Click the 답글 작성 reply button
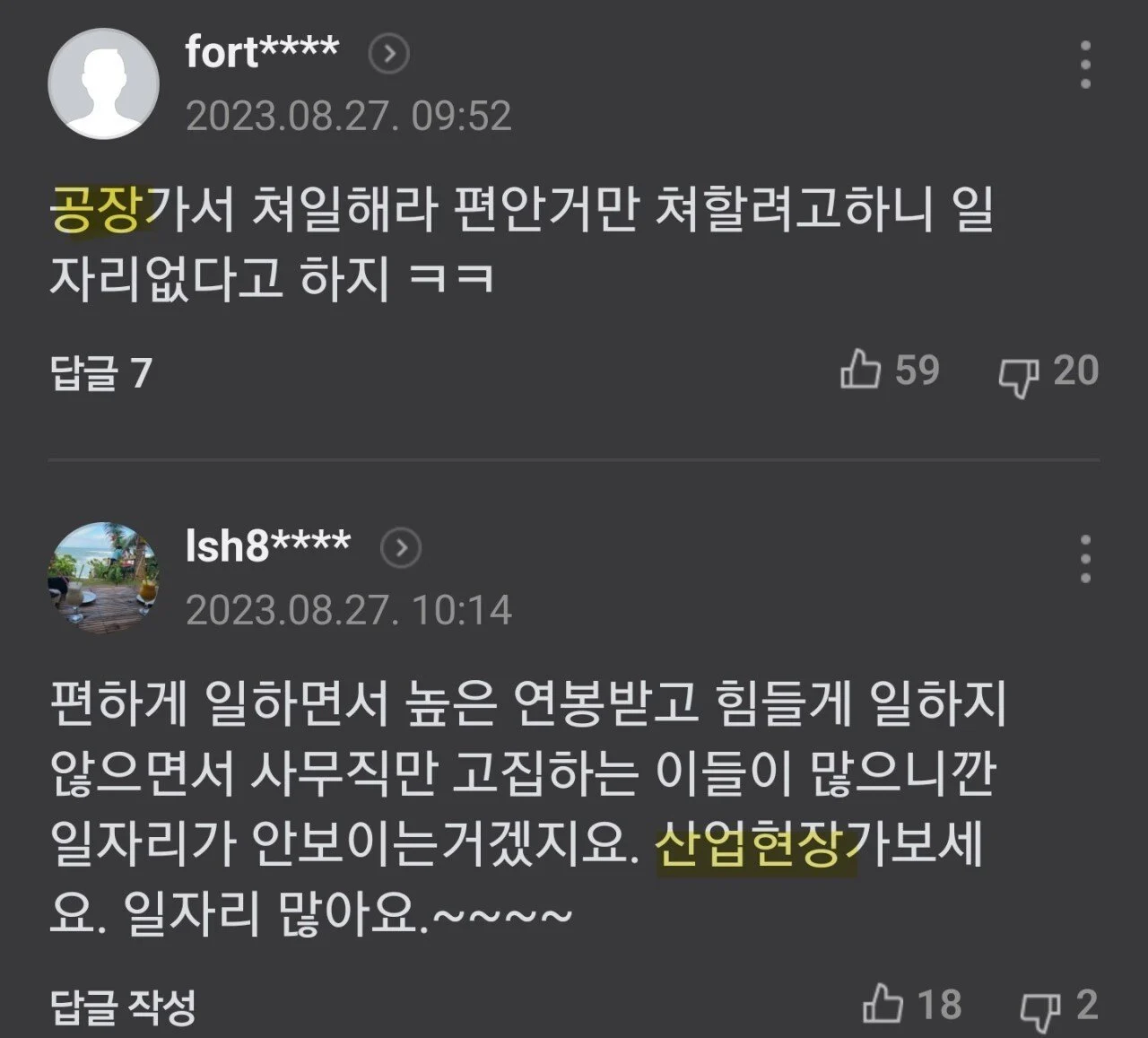Screen dimensions: 1148x1038 [x=123, y=1007]
